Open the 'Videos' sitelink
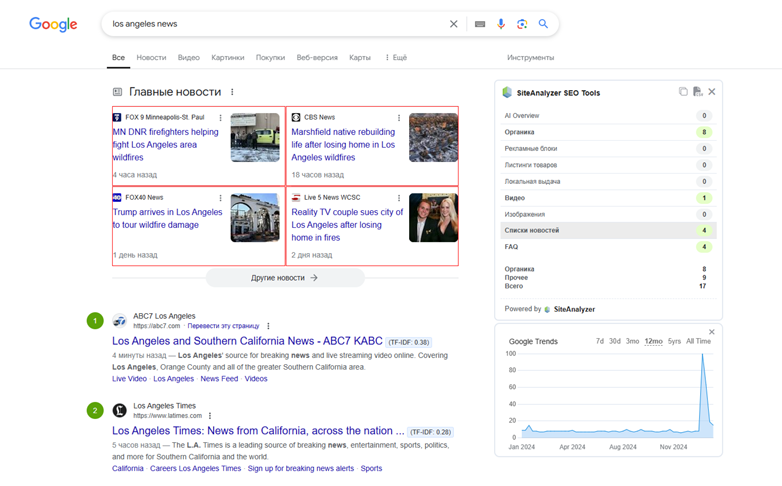This screenshot has height=486, width=782. tap(256, 379)
